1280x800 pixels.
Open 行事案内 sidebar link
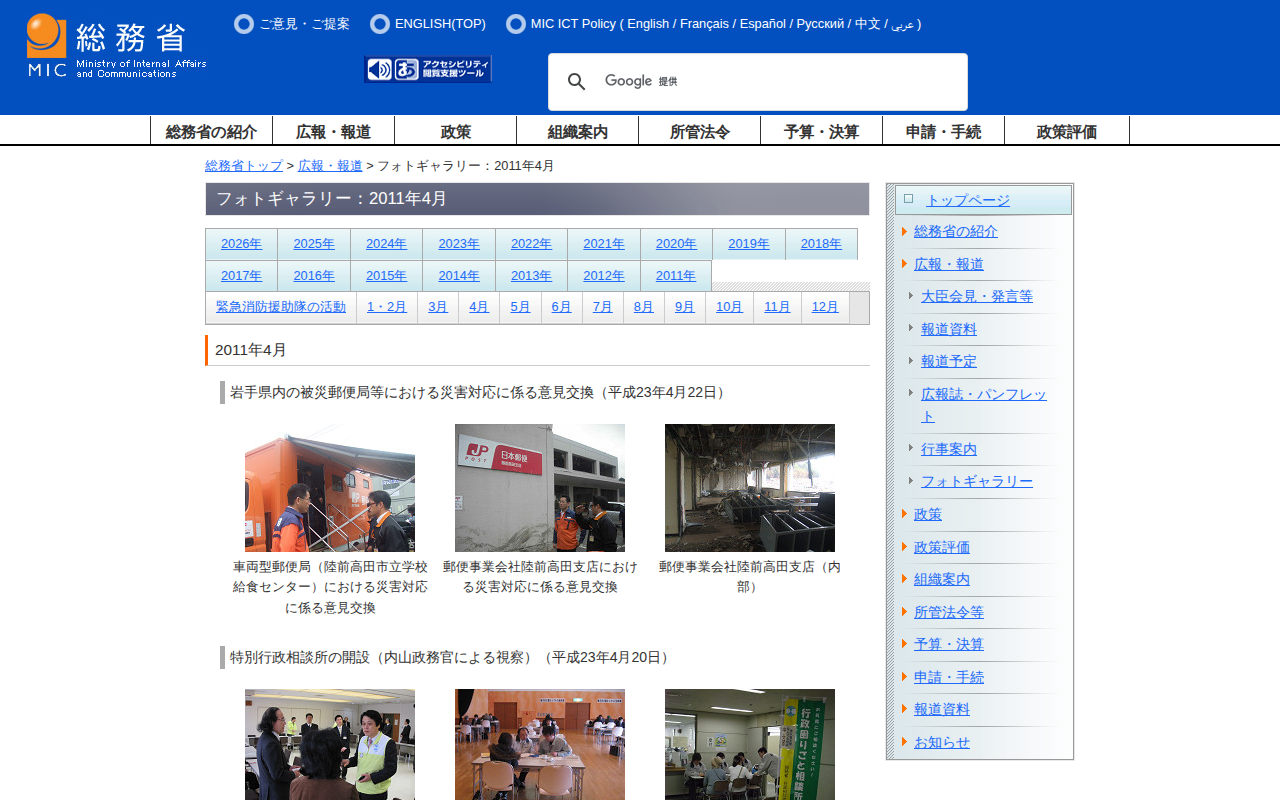(x=949, y=449)
